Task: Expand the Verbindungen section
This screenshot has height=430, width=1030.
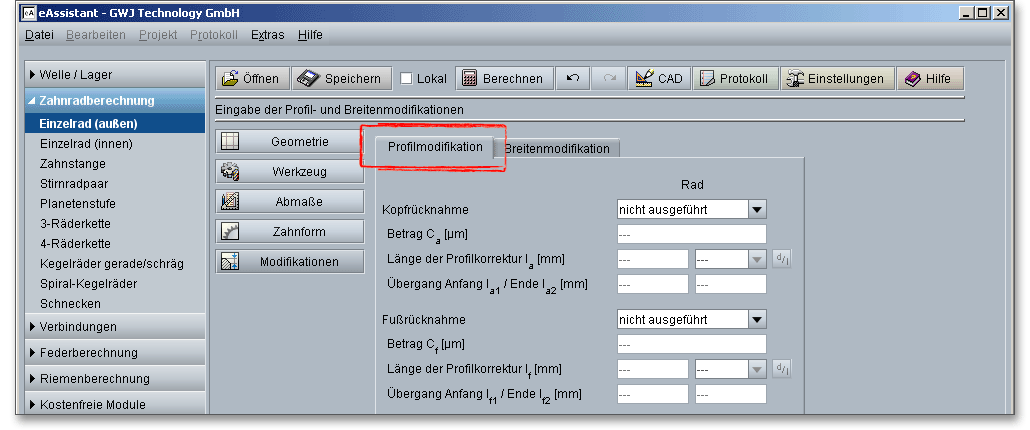Action: (78, 326)
